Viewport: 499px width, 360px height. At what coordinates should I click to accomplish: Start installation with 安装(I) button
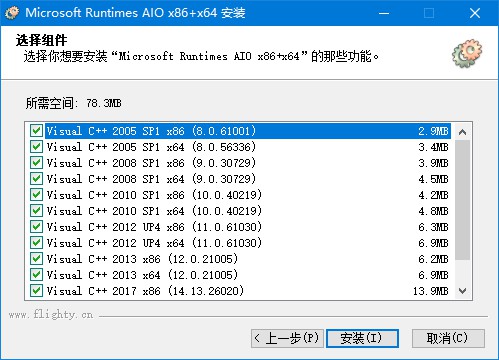[x=362, y=338]
